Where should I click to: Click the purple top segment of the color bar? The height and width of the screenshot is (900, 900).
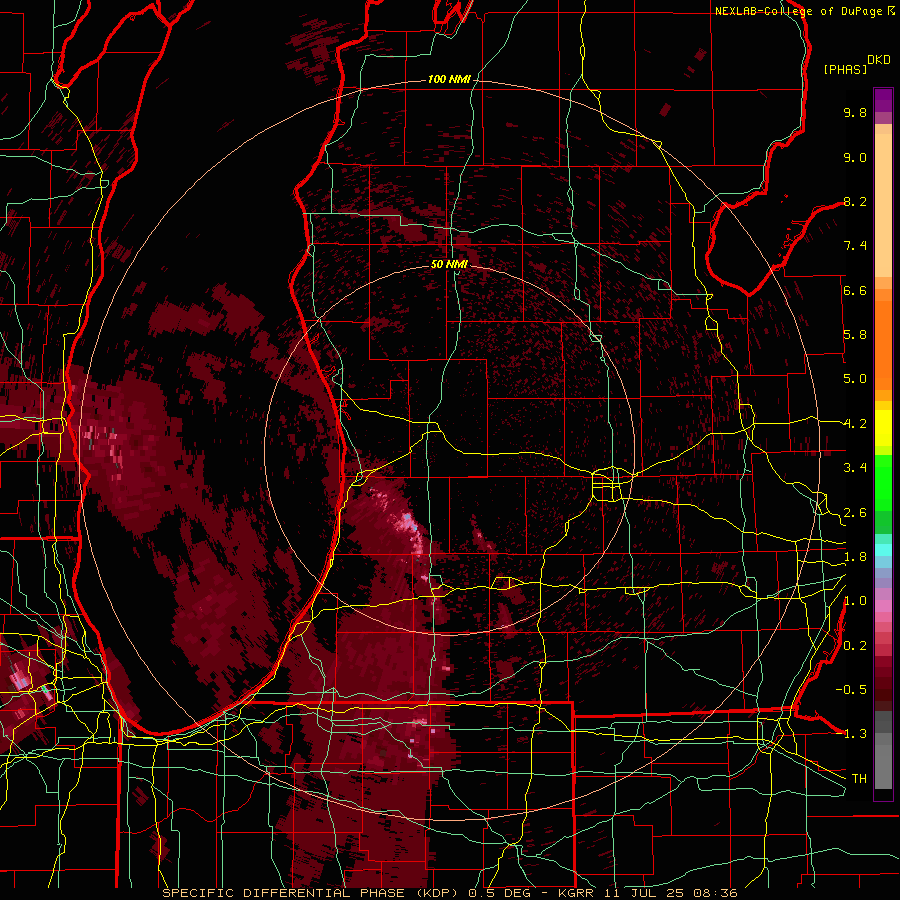883,100
